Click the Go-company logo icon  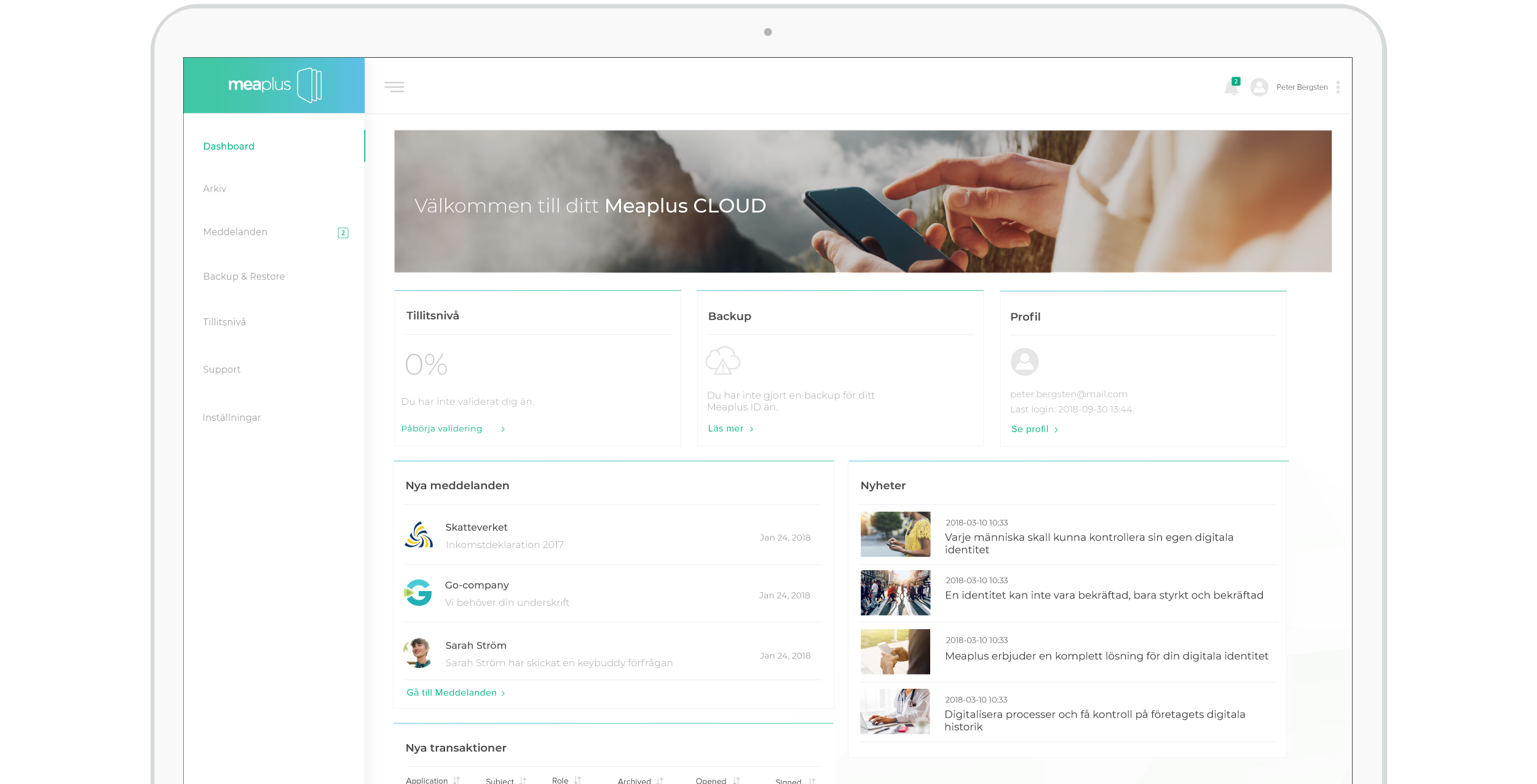pos(418,593)
